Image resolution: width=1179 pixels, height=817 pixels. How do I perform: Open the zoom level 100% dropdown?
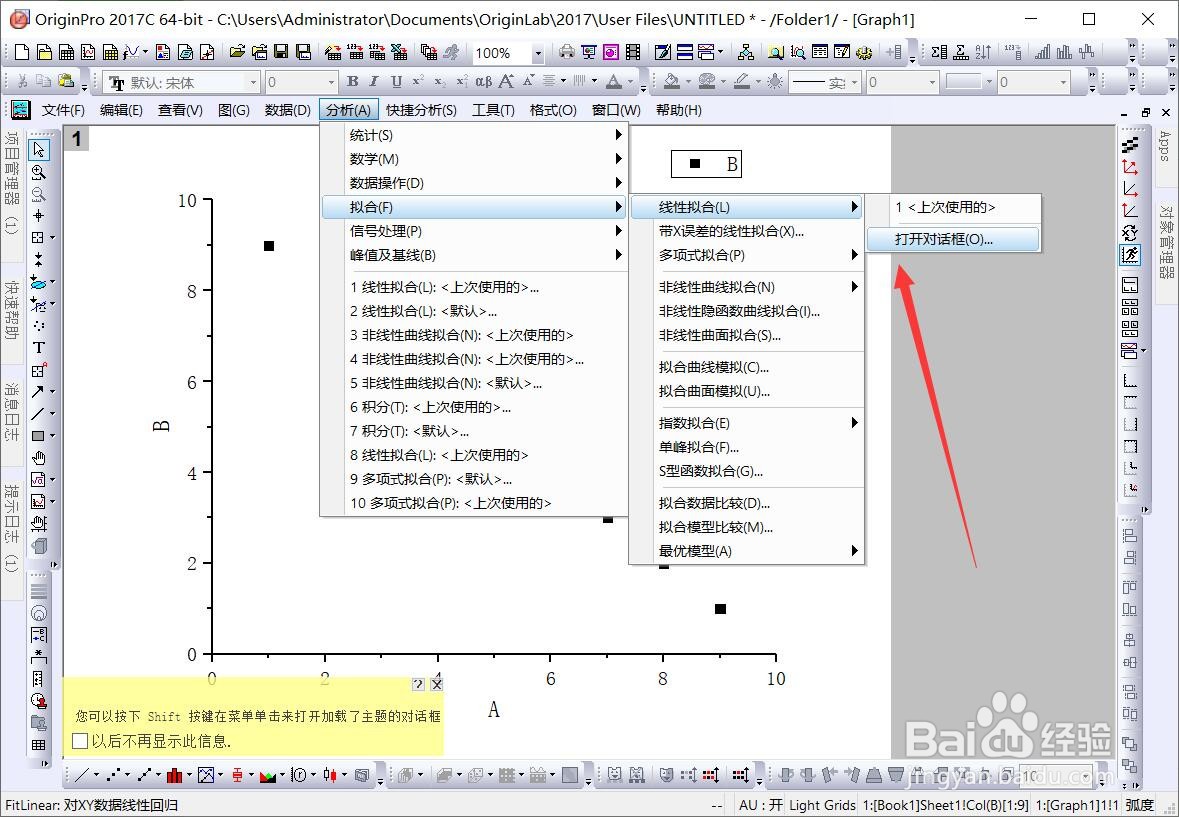[538, 53]
